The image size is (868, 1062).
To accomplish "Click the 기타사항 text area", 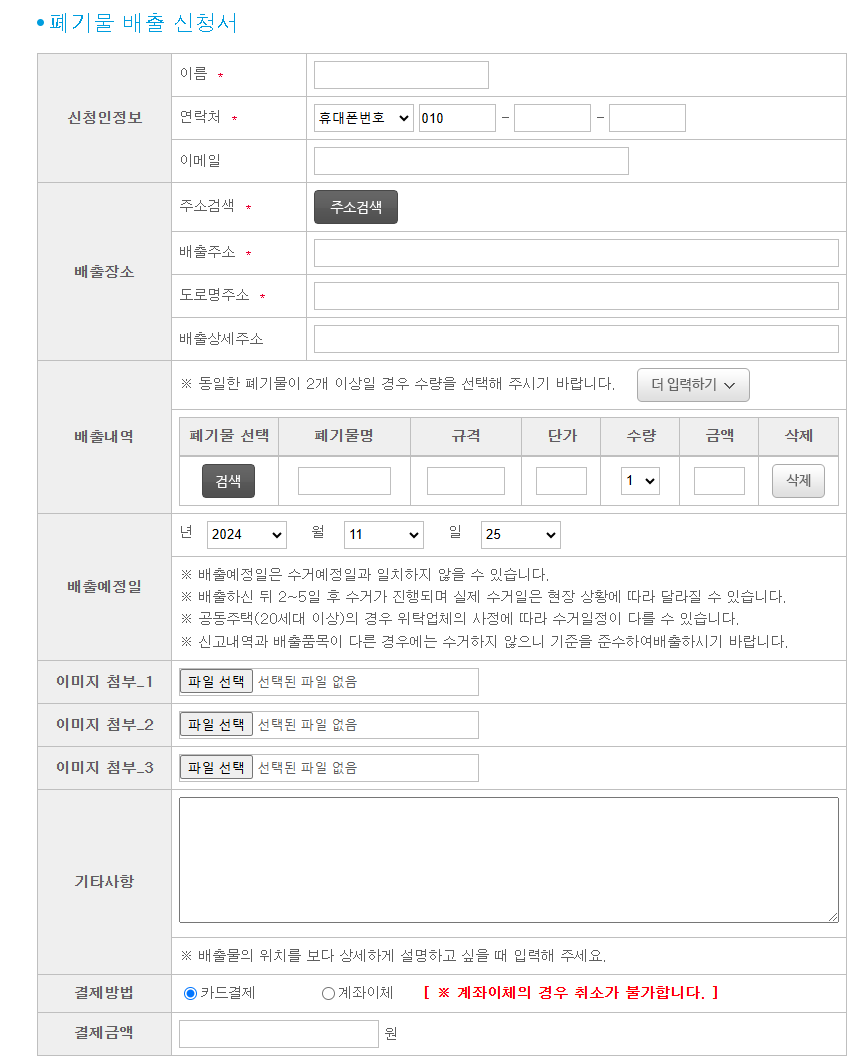I will (508, 859).
